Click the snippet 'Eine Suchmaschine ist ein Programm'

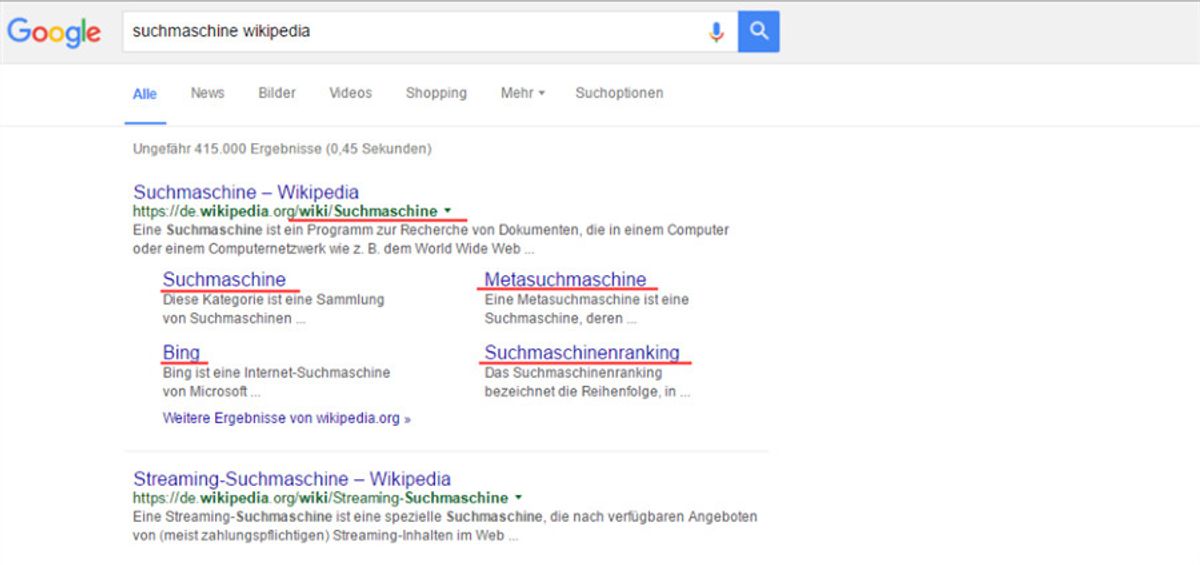click(x=431, y=239)
